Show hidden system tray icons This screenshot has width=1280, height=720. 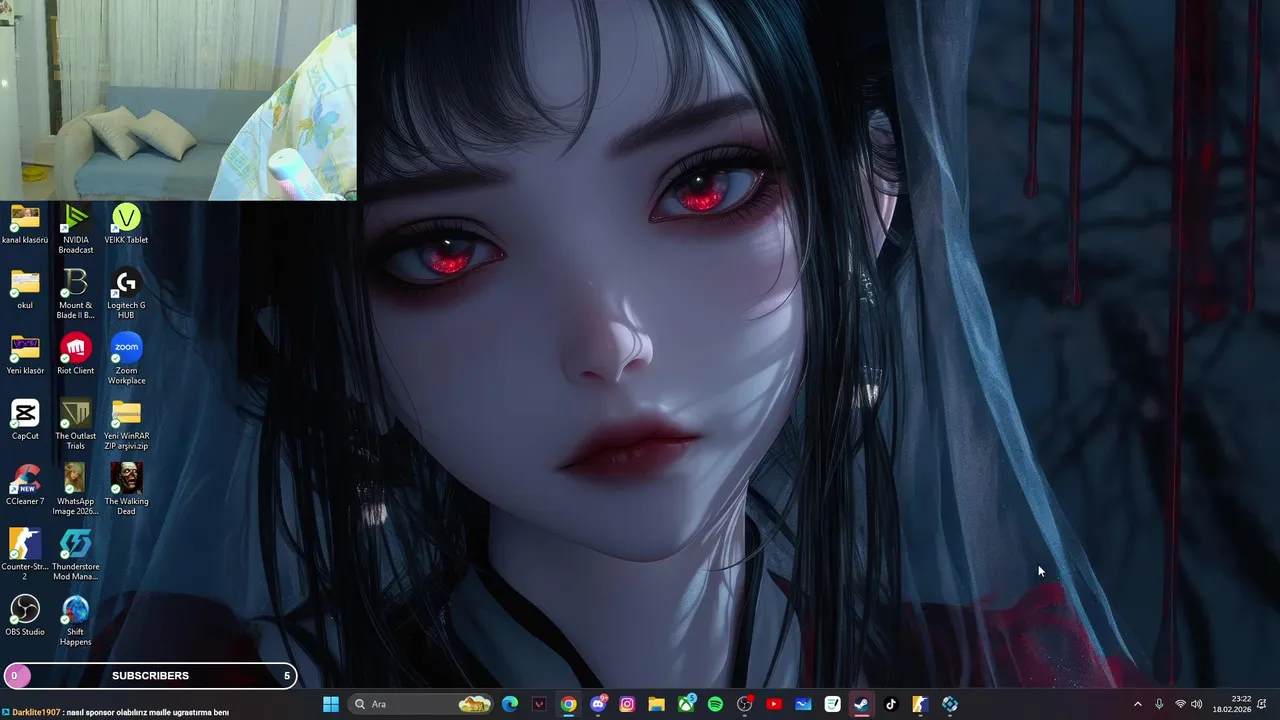[x=1137, y=704]
